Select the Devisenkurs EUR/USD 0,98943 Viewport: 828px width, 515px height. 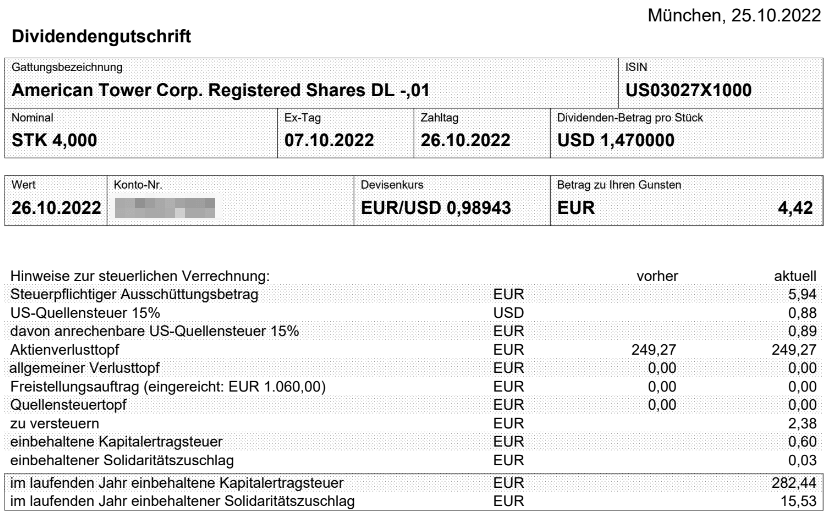pyautogui.click(x=436, y=208)
